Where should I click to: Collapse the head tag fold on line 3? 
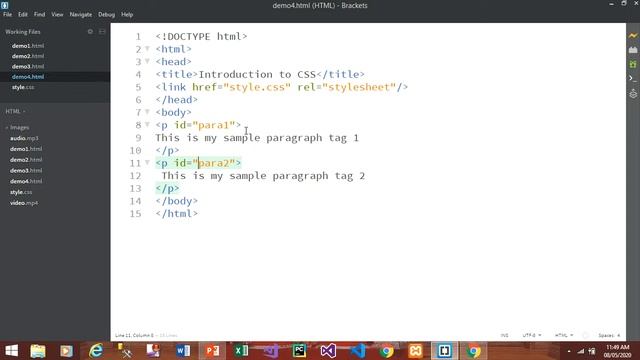coord(147,61)
